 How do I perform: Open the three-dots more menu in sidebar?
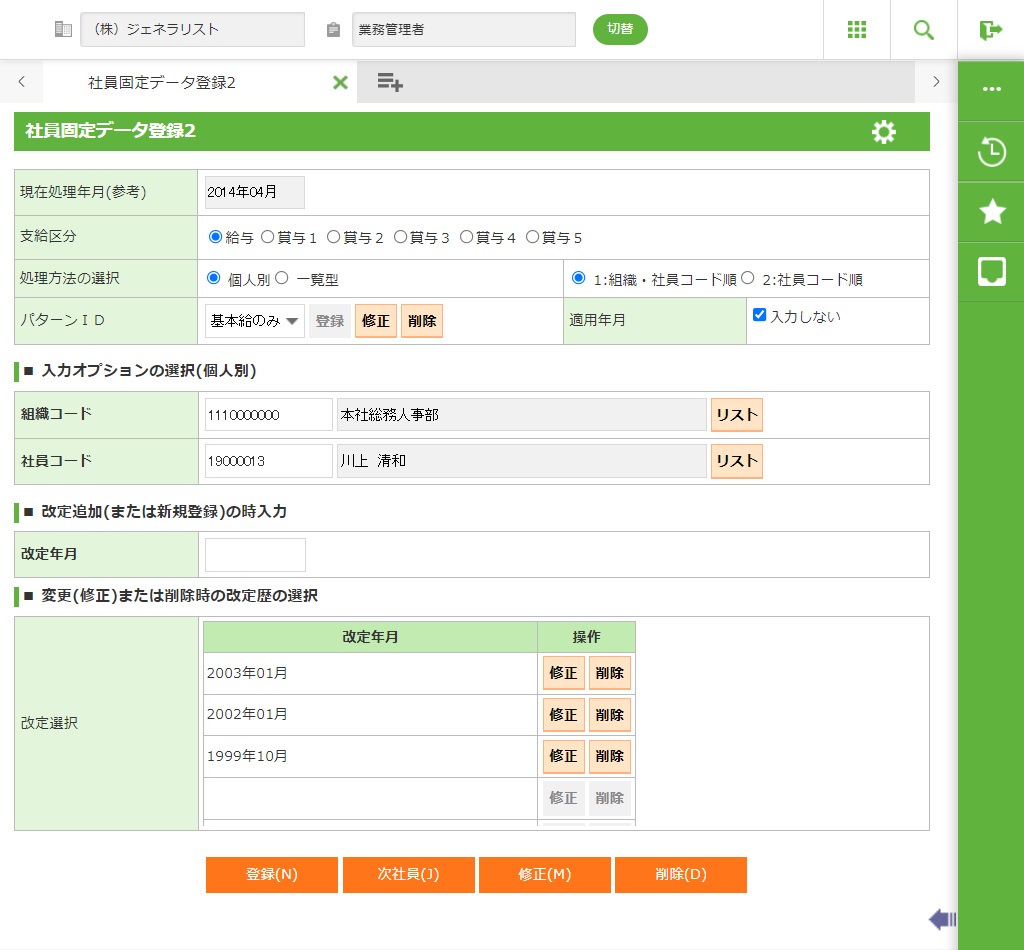[991, 89]
